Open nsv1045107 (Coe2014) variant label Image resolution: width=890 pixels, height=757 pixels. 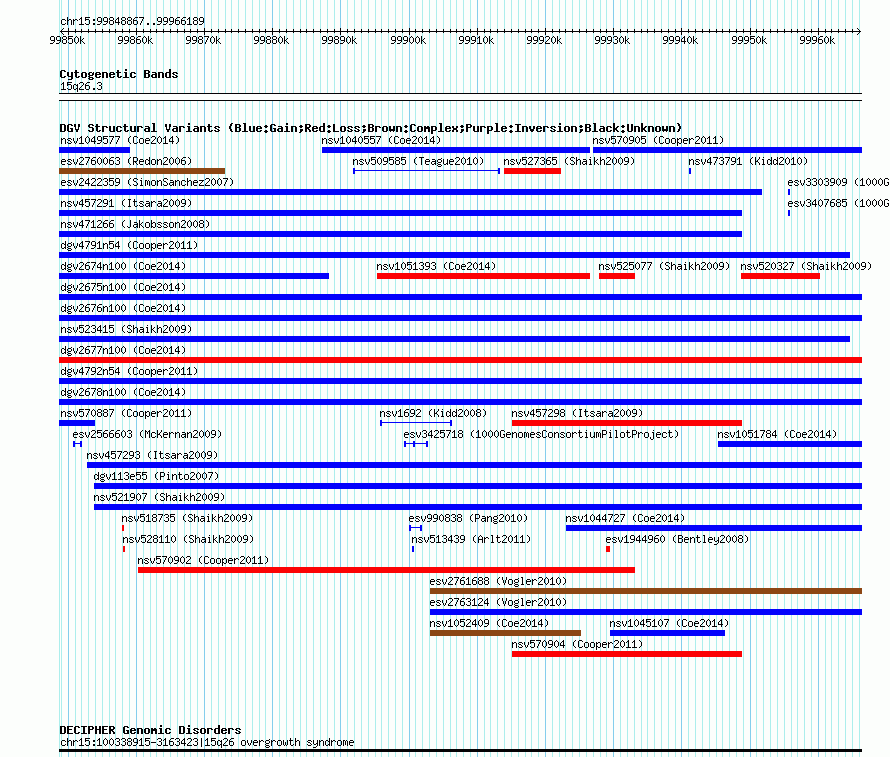pos(669,623)
